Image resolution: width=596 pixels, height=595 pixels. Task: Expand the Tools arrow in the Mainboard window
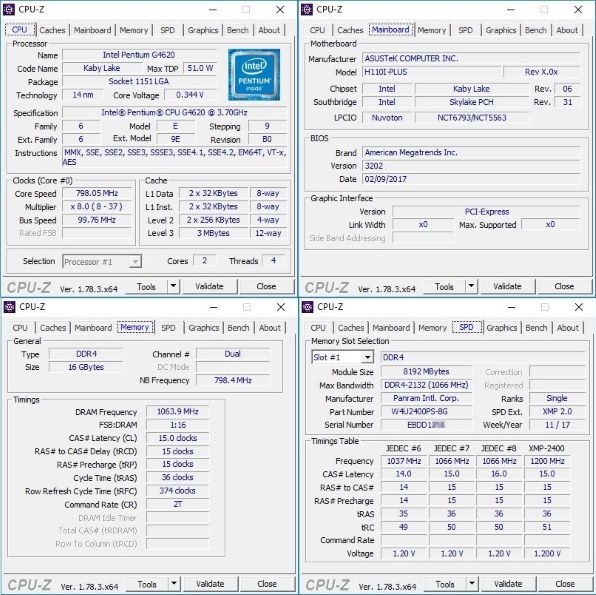click(x=471, y=286)
